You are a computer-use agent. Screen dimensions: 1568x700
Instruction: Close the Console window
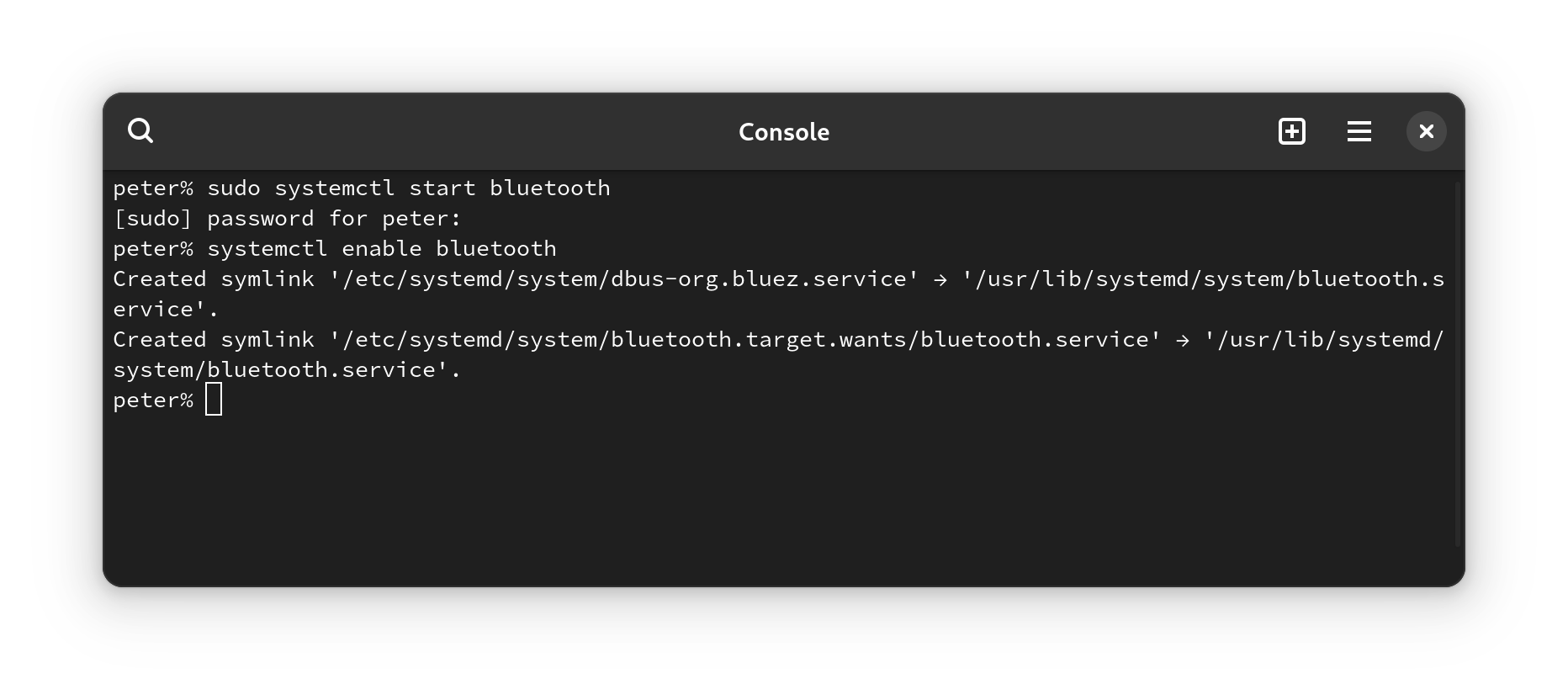(1427, 131)
